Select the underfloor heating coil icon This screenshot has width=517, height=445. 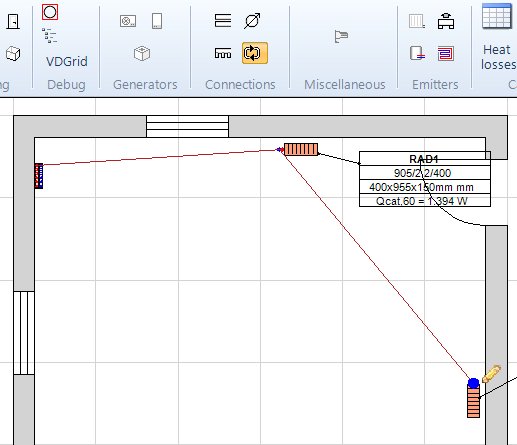pos(446,53)
